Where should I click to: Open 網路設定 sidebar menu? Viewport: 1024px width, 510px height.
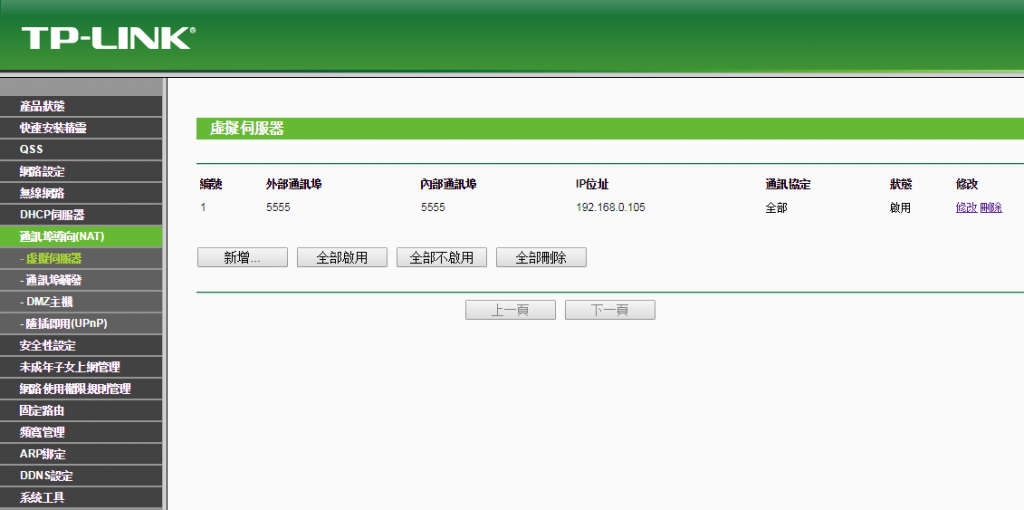click(81, 172)
